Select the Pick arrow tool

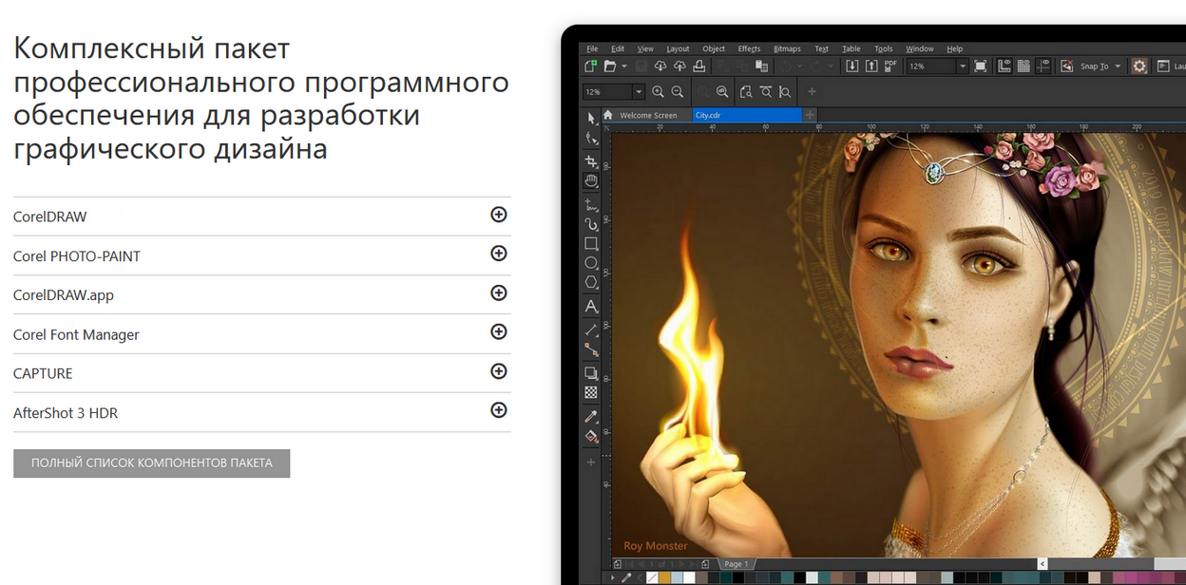click(591, 117)
